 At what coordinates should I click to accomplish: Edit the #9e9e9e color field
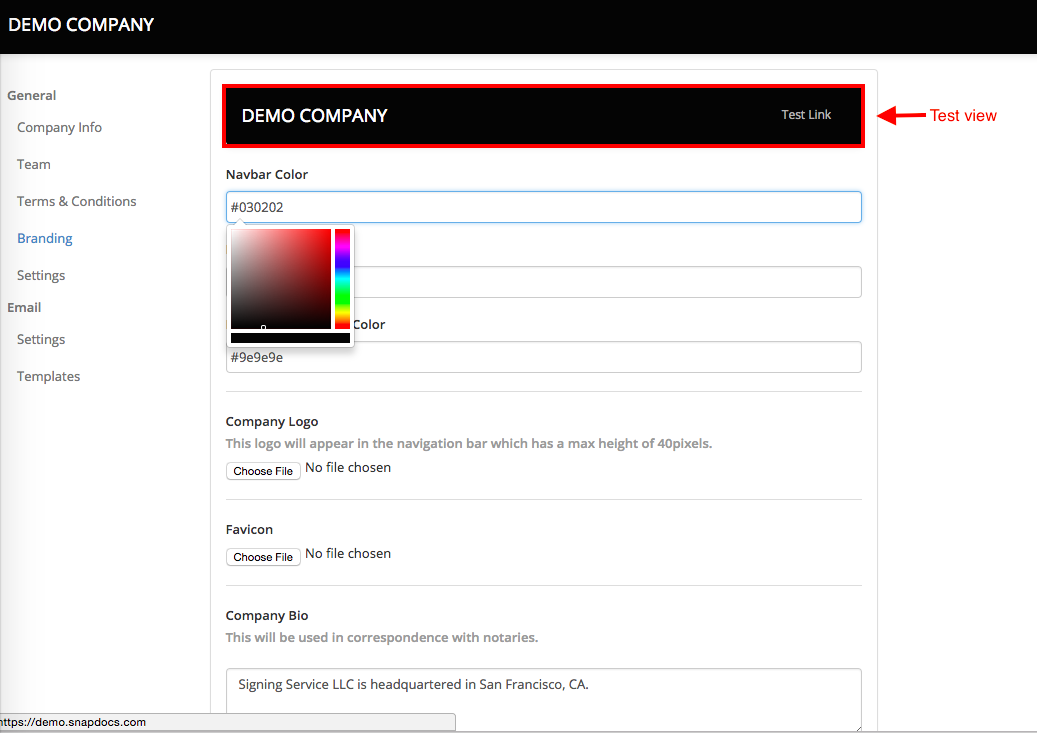point(544,357)
